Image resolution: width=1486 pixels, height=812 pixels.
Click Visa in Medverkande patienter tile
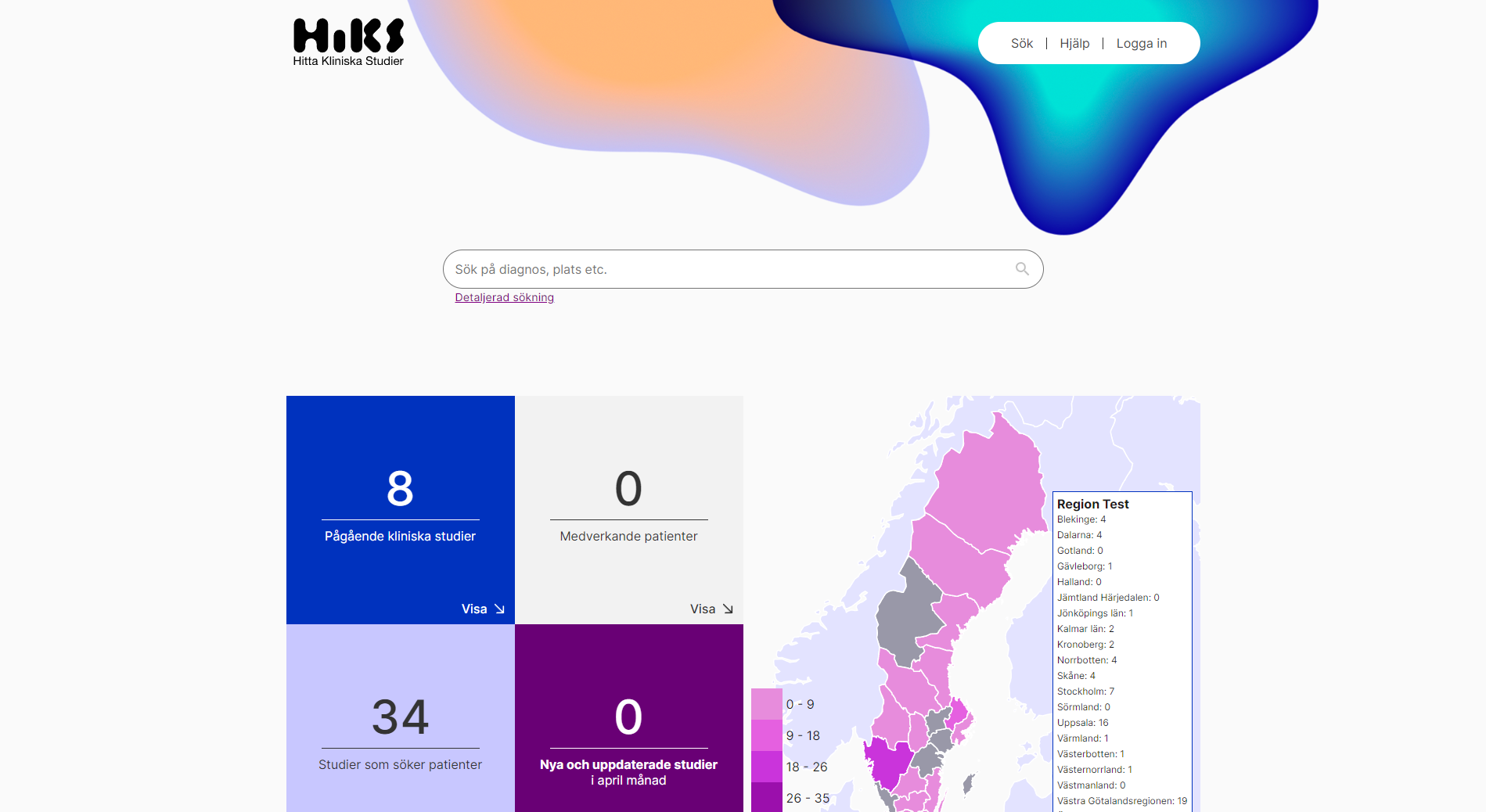pyautogui.click(x=702, y=609)
